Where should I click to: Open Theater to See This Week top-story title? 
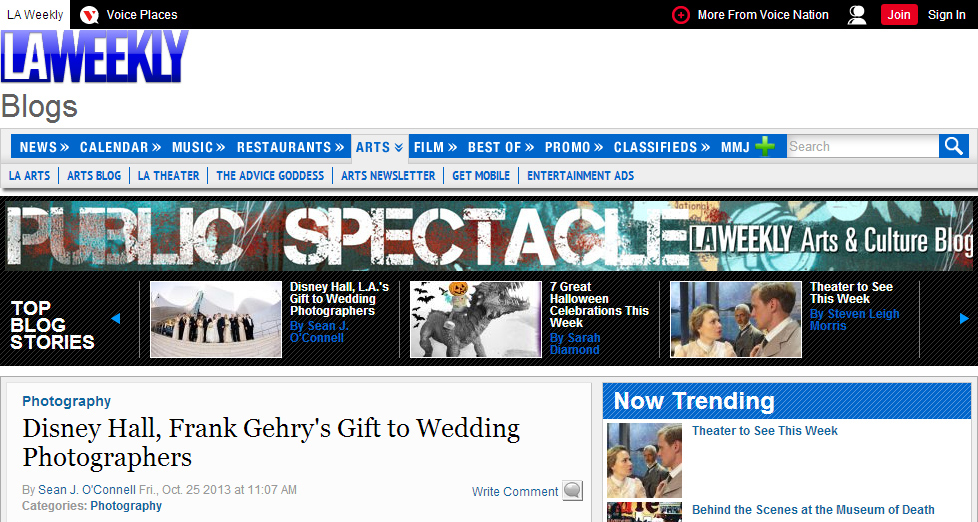tap(851, 293)
